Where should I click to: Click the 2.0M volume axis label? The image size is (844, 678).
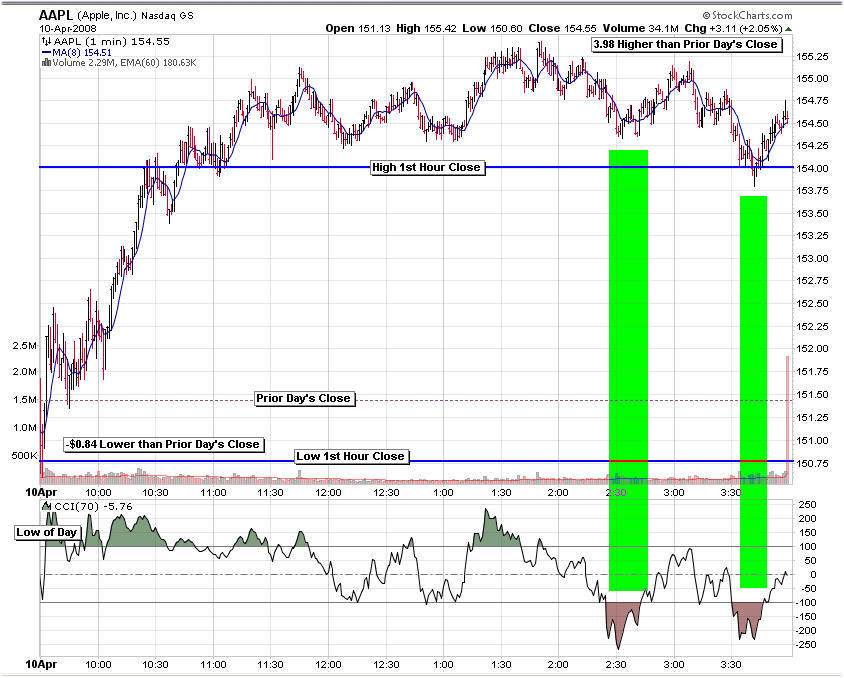pos(25,371)
